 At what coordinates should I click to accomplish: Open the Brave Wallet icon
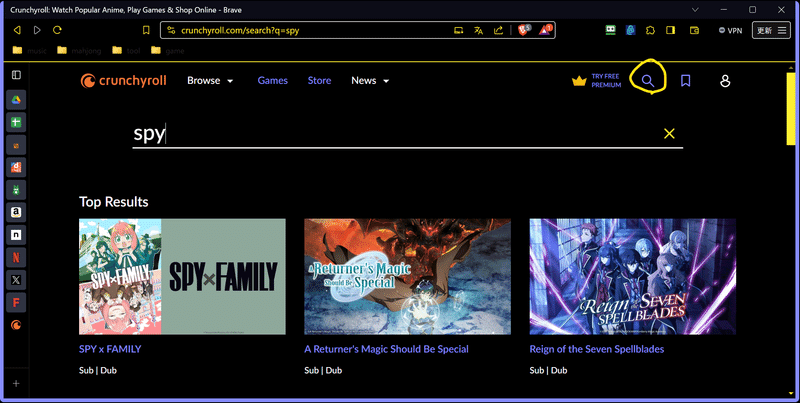pos(694,30)
